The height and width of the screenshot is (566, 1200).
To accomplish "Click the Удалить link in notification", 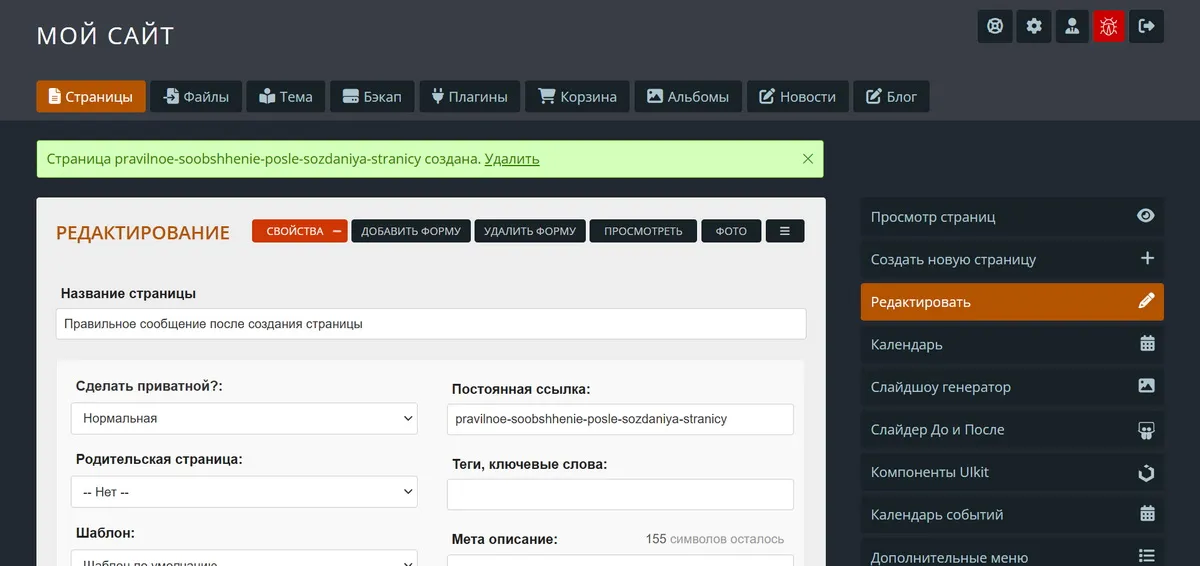I will point(512,159).
